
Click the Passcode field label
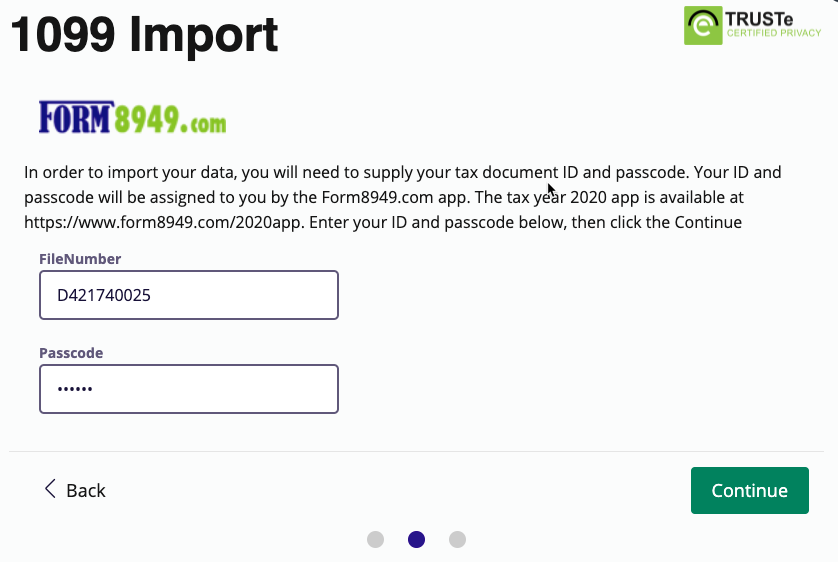[71, 353]
